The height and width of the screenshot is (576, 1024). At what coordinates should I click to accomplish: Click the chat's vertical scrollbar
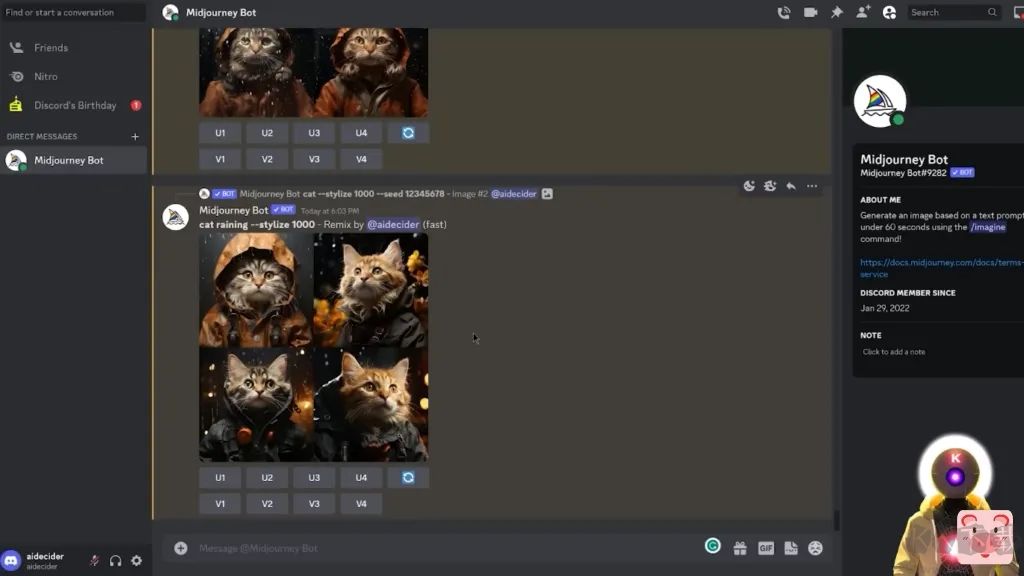click(836, 521)
